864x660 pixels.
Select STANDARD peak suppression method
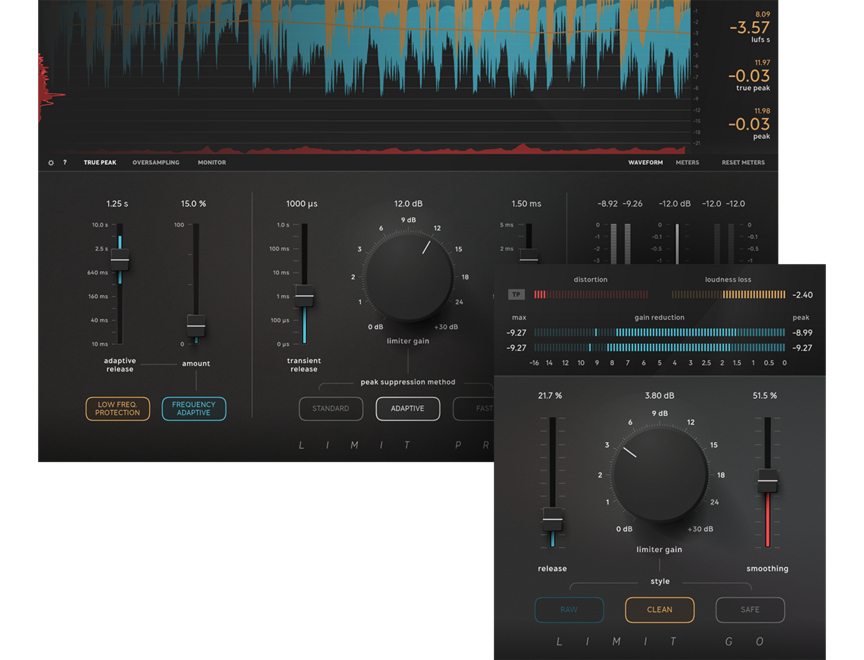pyautogui.click(x=331, y=409)
